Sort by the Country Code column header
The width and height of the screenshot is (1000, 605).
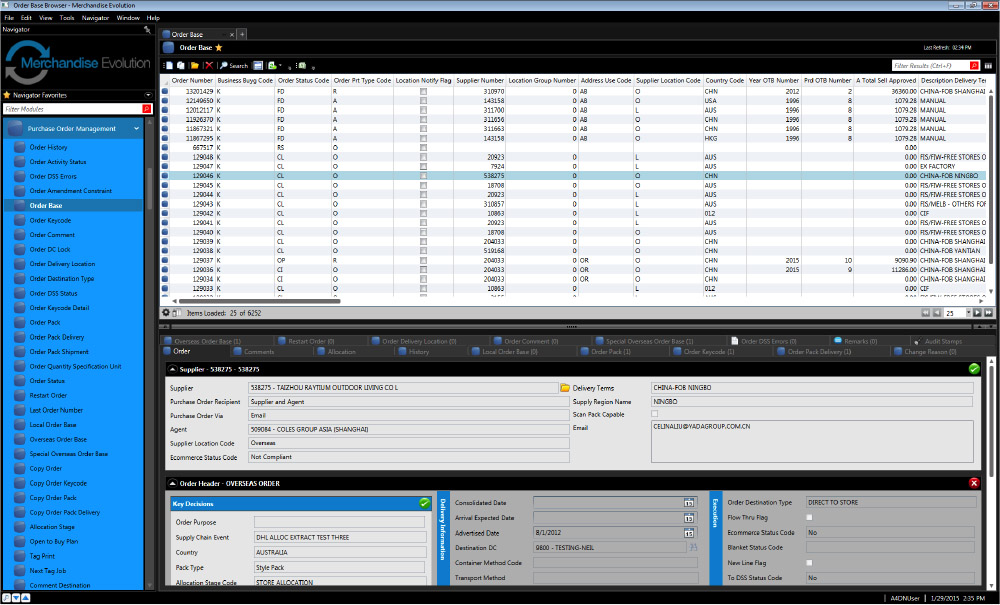(724, 81)
